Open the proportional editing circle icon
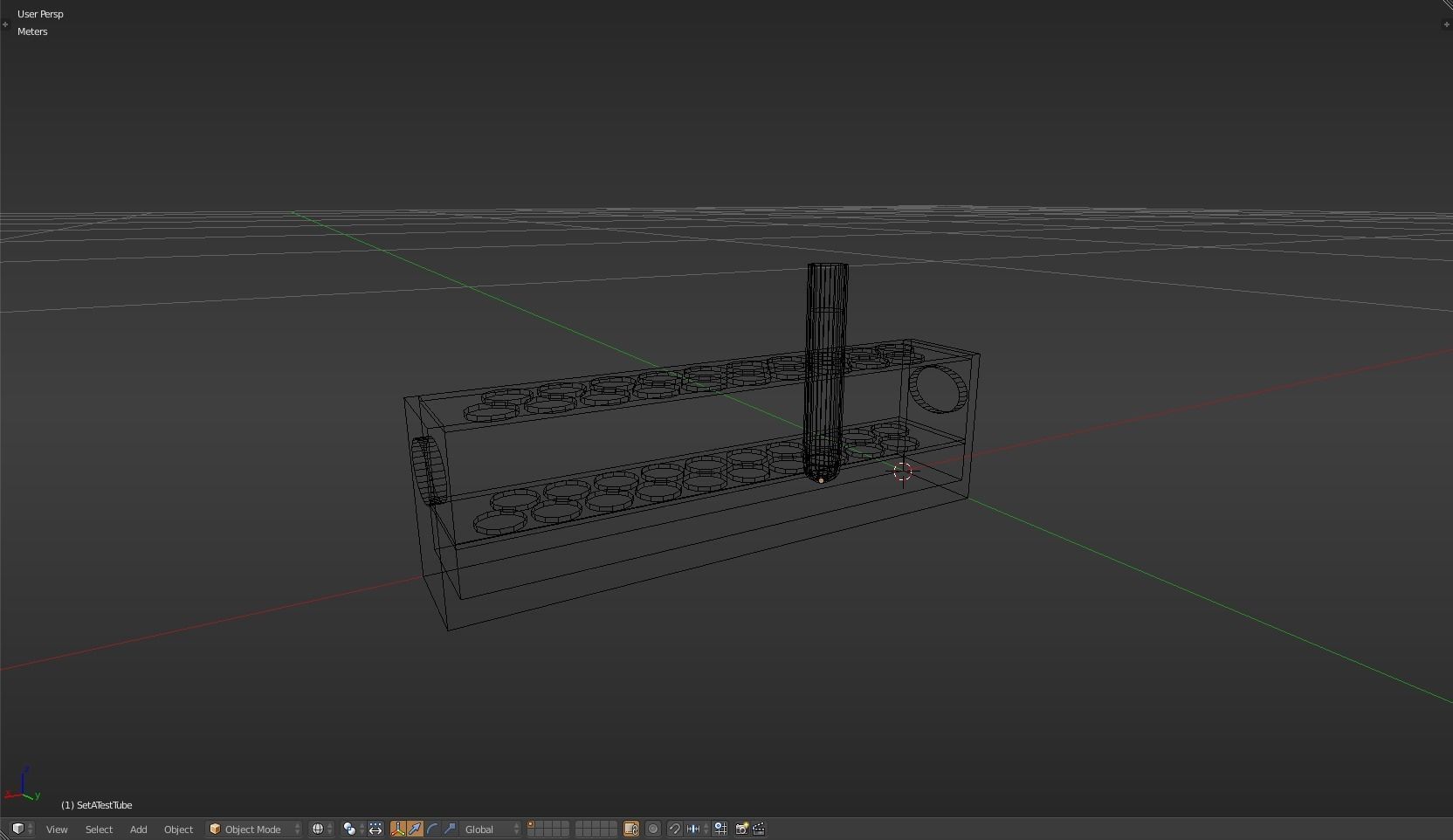1453x840 pixels. point(653,829)
